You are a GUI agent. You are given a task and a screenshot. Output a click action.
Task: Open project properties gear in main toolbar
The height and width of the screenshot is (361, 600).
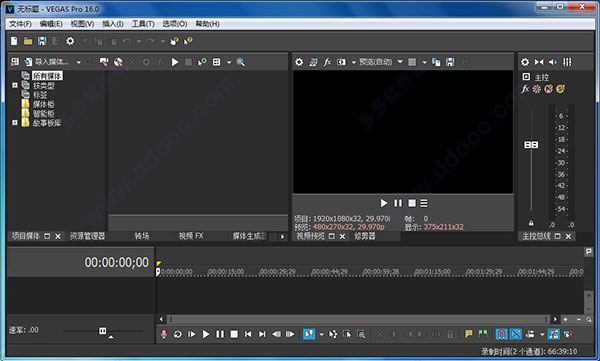click(70, 41)
